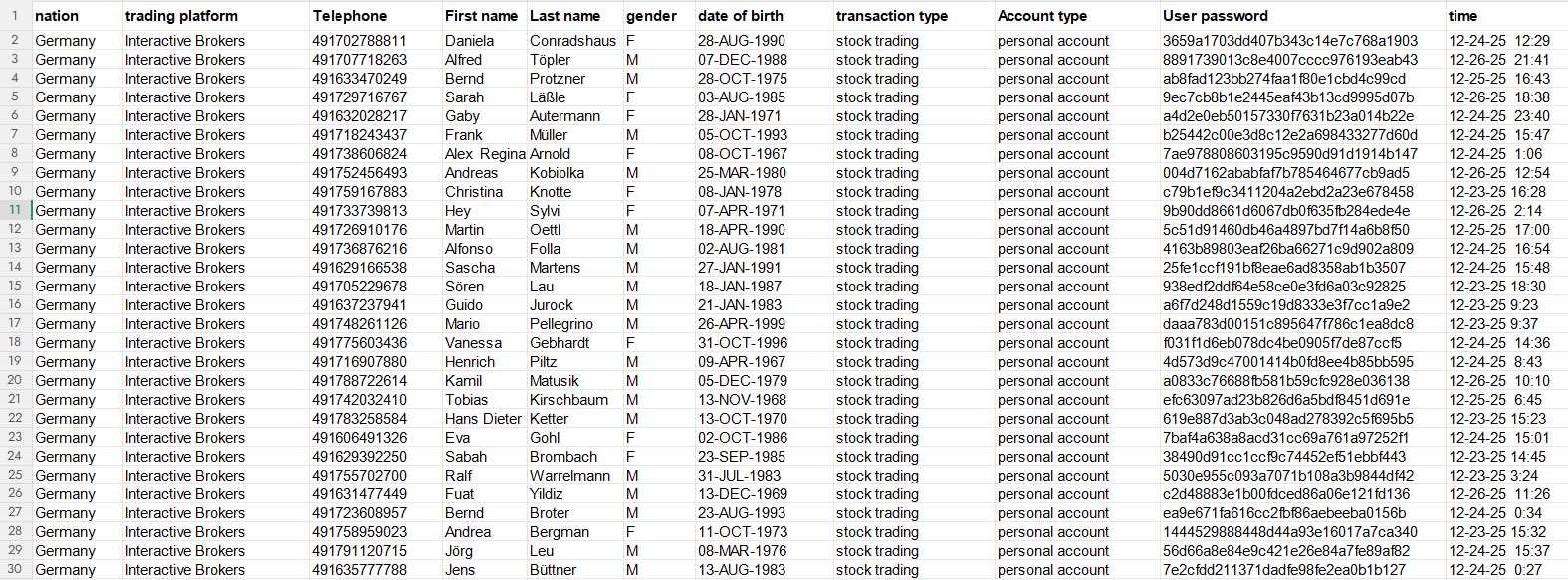Select row number 2 header

pyautogui.click(x=15, y=40)
